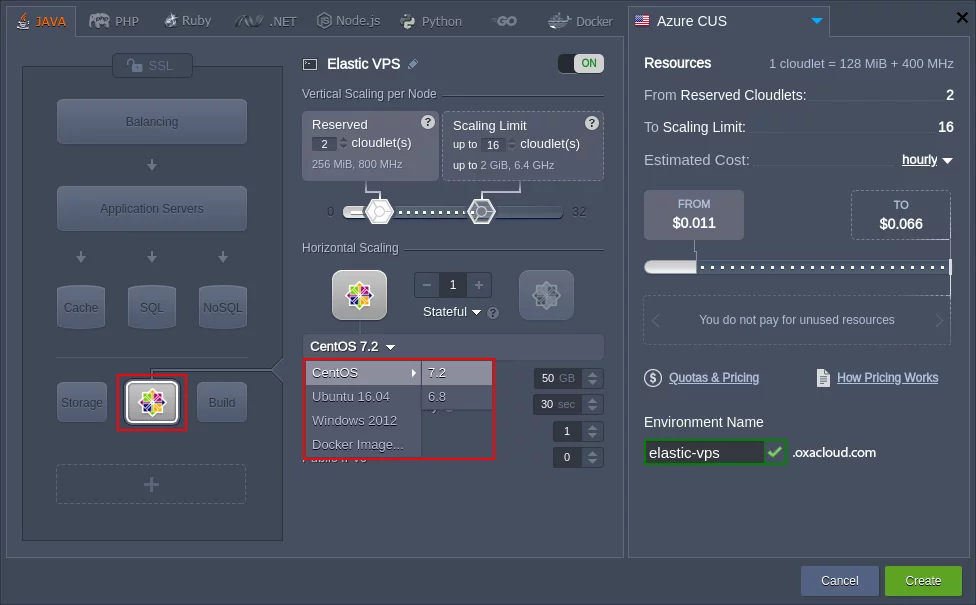Create the environment
Image resolution: width=976 pixels, height=605 pixels.
[x=923, y=580]
